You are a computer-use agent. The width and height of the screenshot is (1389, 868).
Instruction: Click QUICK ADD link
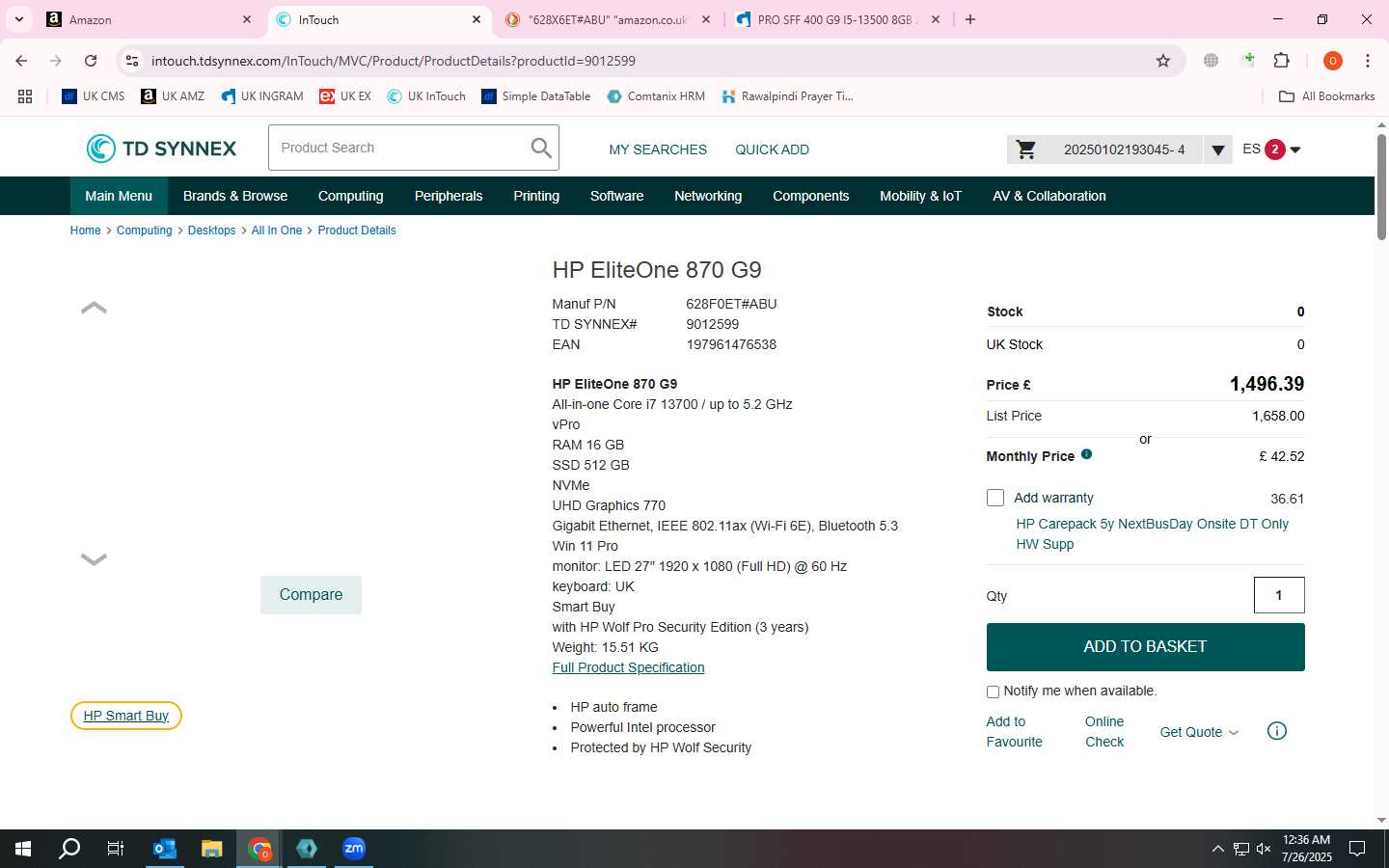(772, 149)
